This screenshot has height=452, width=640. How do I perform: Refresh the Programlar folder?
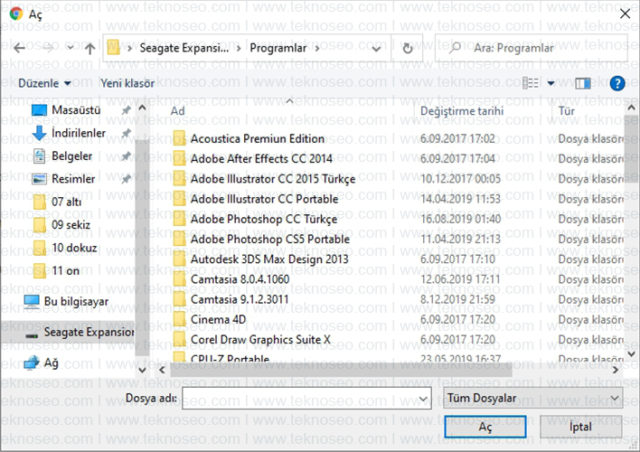pos(407,49)
